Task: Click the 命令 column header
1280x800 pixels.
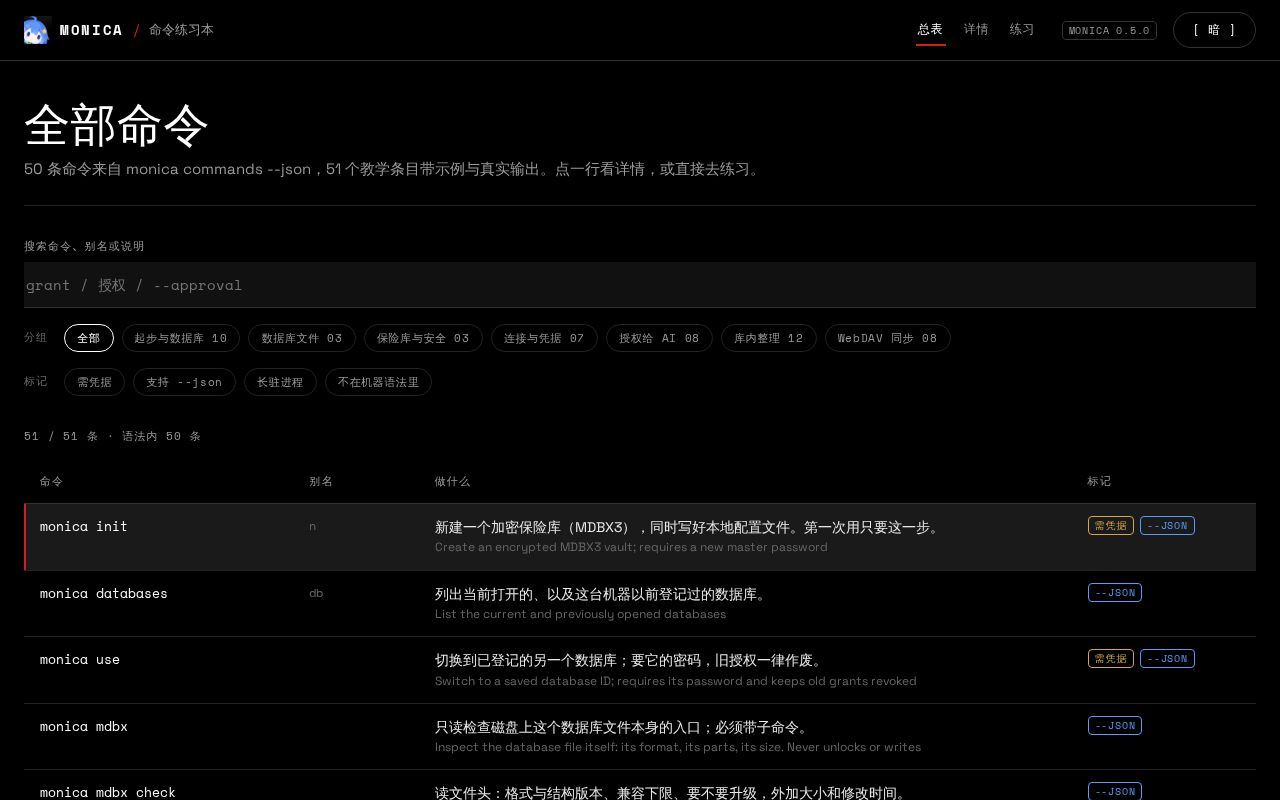Action: click(x=51, y=481)
